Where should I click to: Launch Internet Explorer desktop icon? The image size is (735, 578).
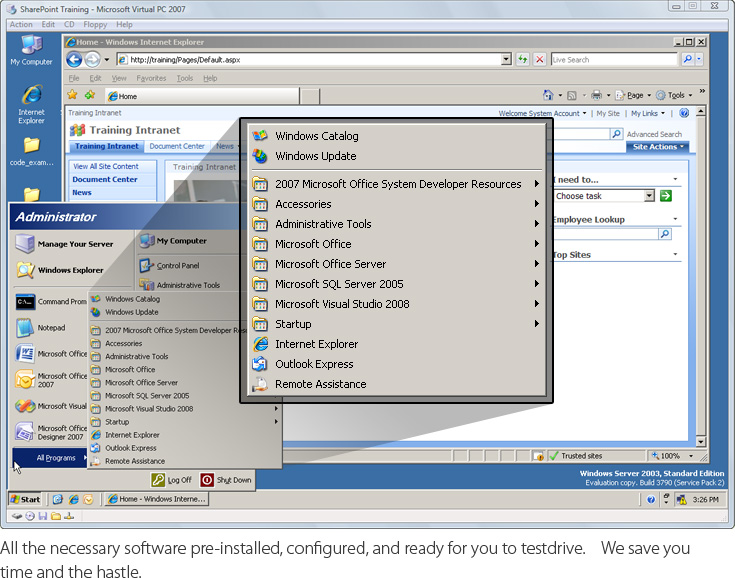coord(31,104)
